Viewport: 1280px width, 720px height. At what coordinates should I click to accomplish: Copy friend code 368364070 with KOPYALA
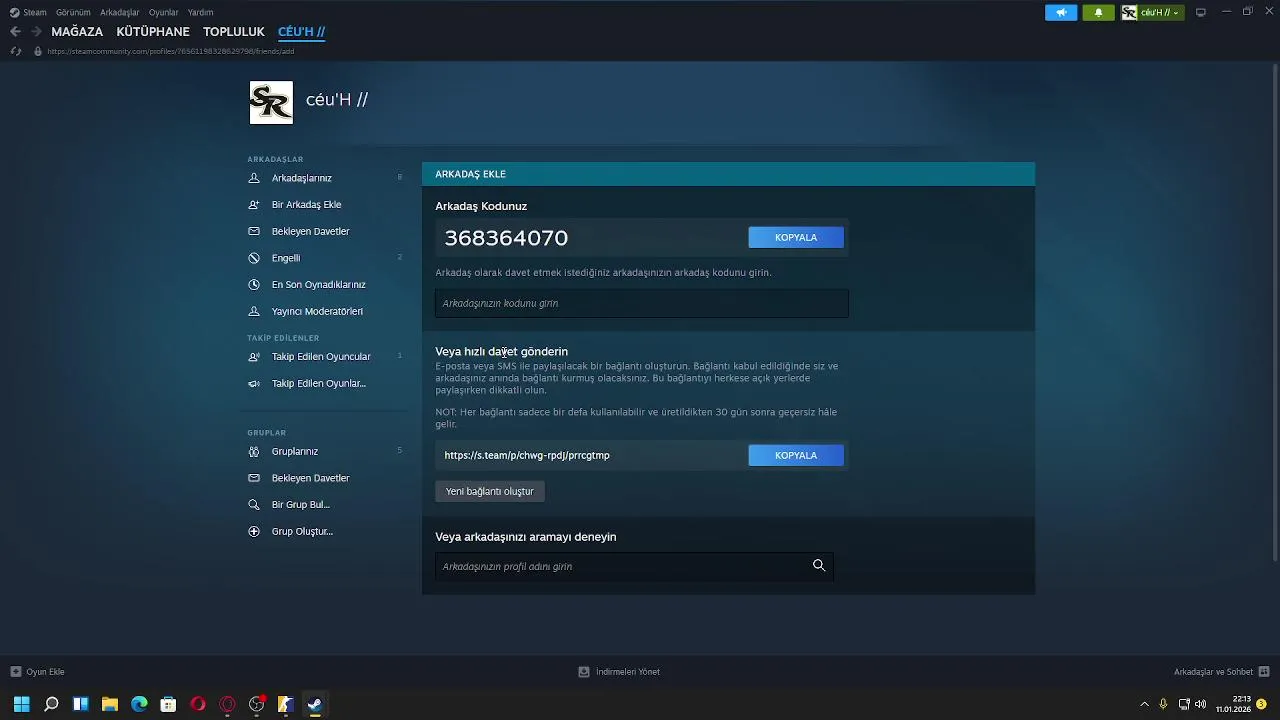click(796, 237)
